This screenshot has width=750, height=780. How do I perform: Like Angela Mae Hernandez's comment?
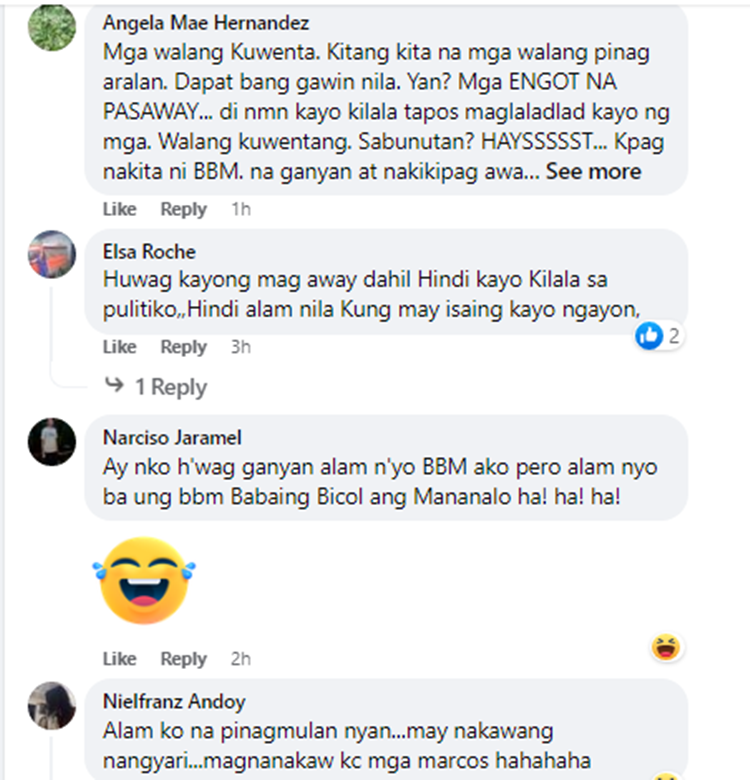pos(119,209)
